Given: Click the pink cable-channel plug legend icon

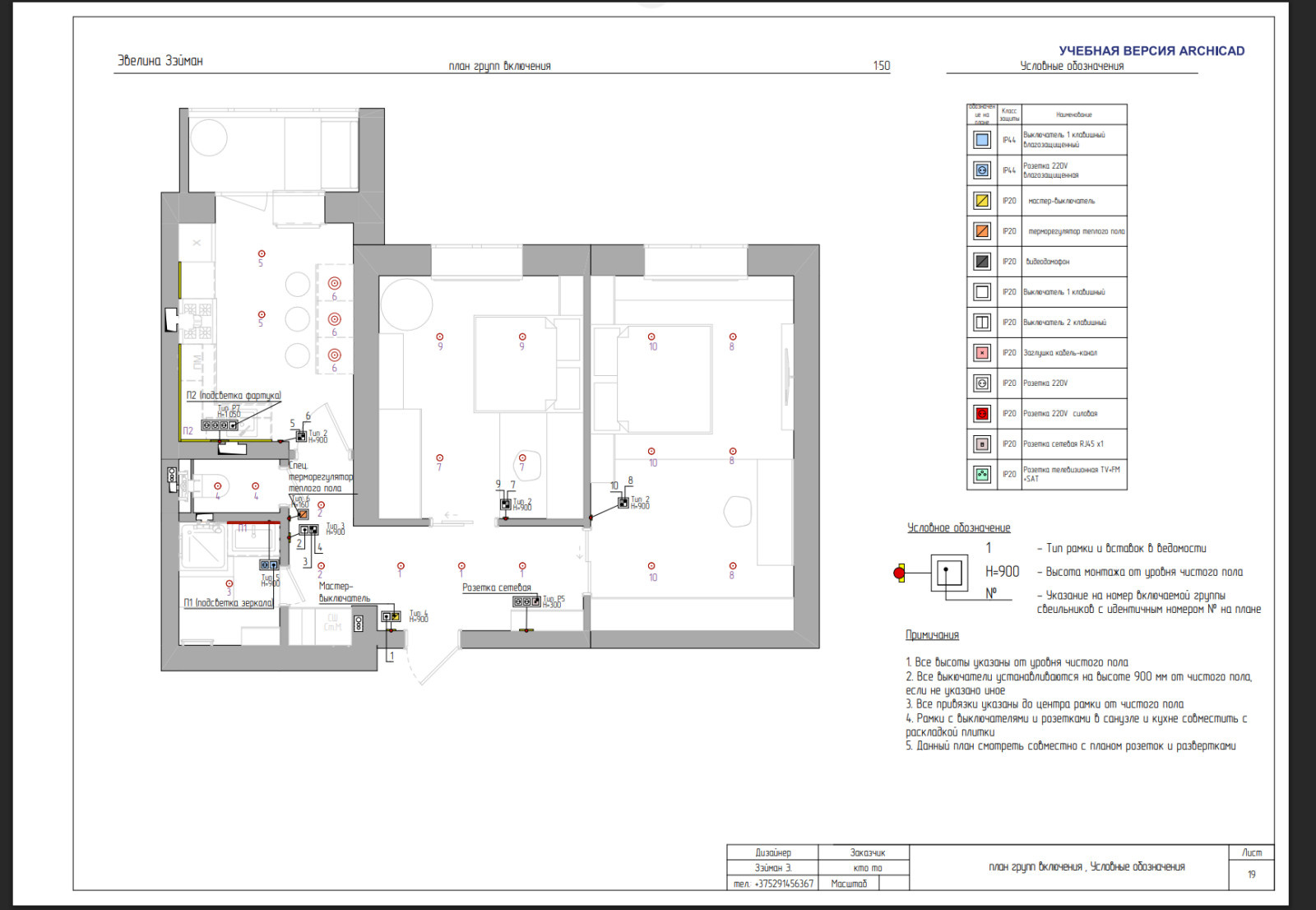Looking at the screenshot, I should (x=981, y=353).
